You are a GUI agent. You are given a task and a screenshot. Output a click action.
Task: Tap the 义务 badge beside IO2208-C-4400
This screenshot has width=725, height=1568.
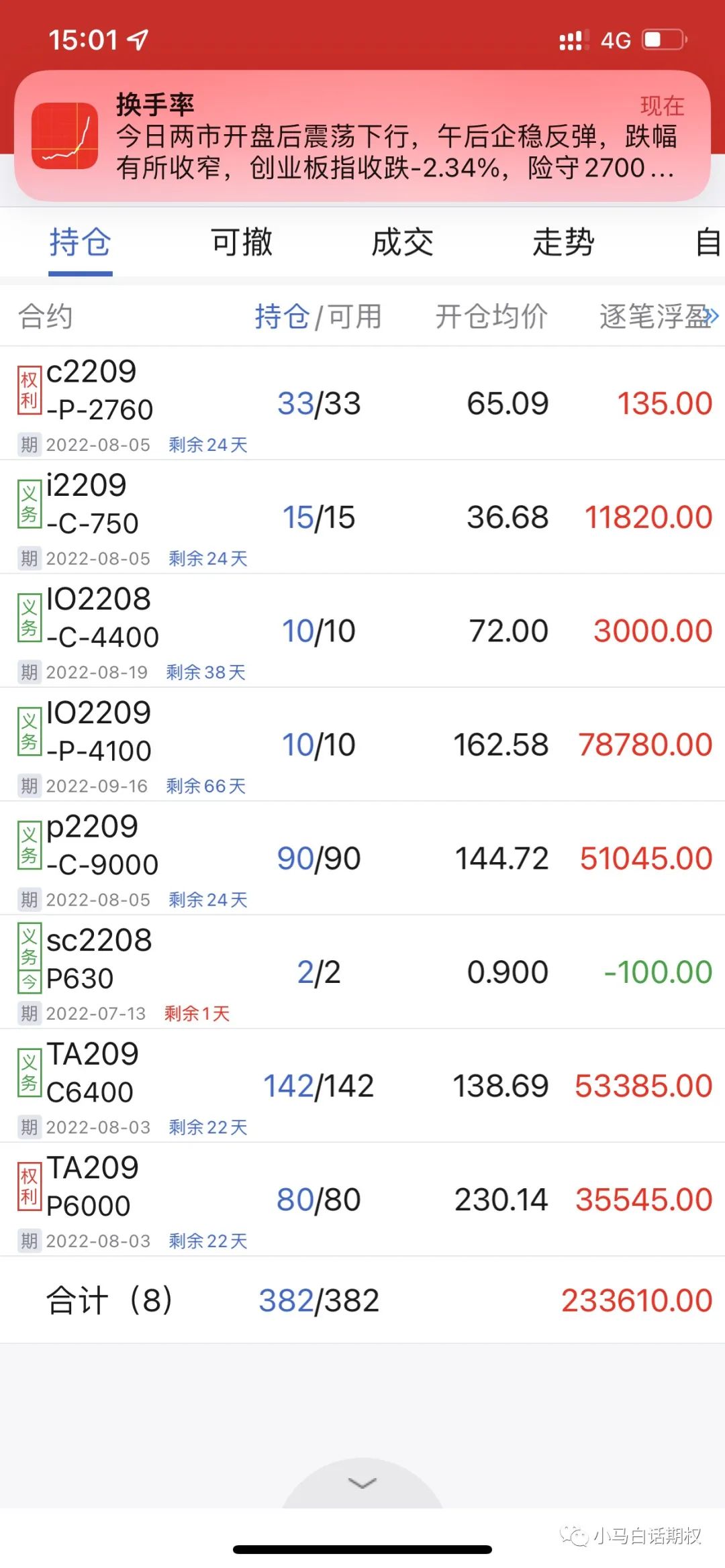(x=29, y=618)
